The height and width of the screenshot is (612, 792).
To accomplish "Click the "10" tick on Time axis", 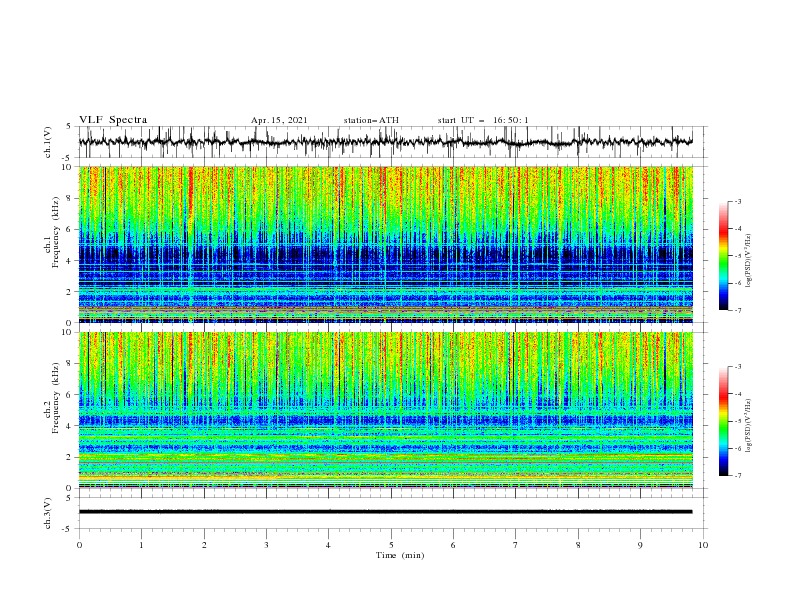I will coord(703,545).
